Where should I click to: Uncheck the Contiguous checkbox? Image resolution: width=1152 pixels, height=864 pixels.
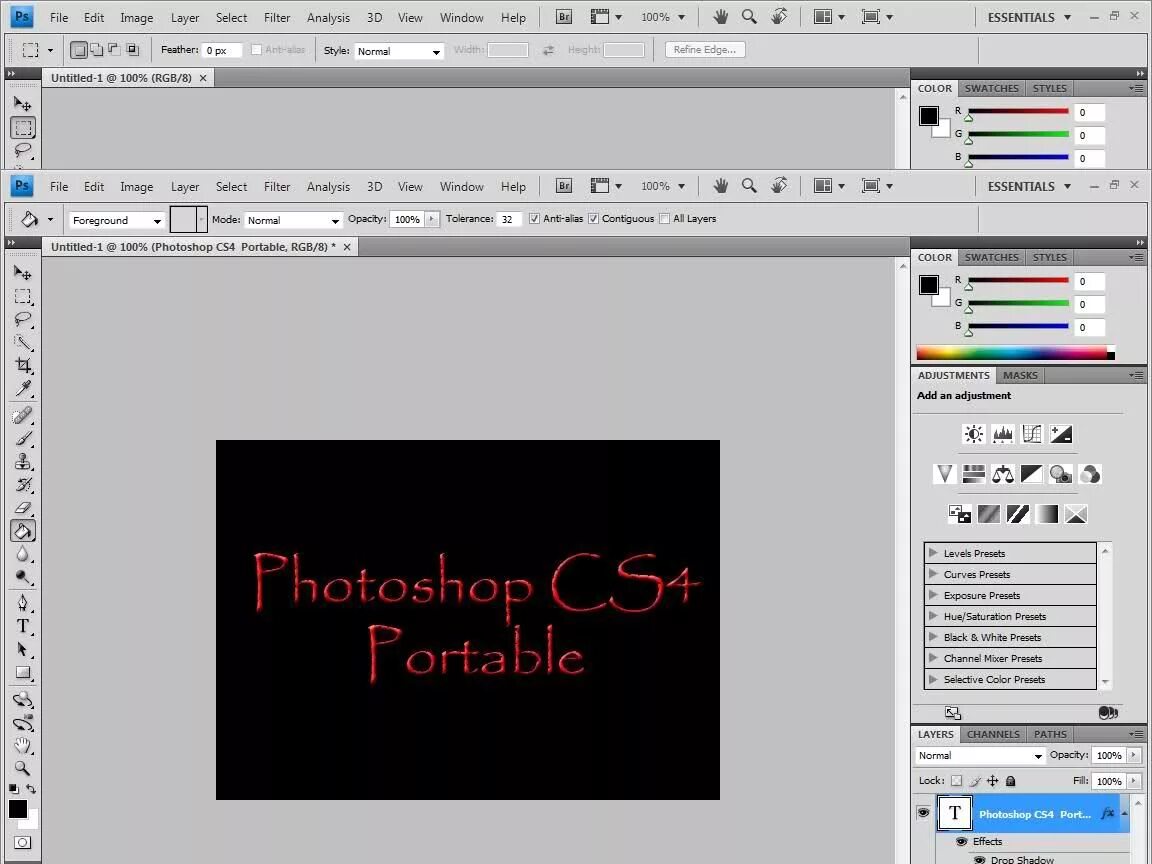pyautogui.click(x=594, y=219)
